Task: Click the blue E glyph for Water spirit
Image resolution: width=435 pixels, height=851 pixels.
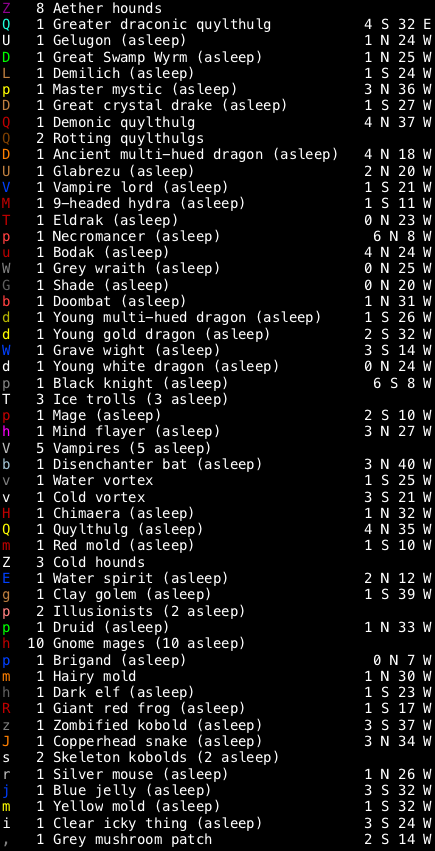Action: pyautogui.click(x=7, y=578)
